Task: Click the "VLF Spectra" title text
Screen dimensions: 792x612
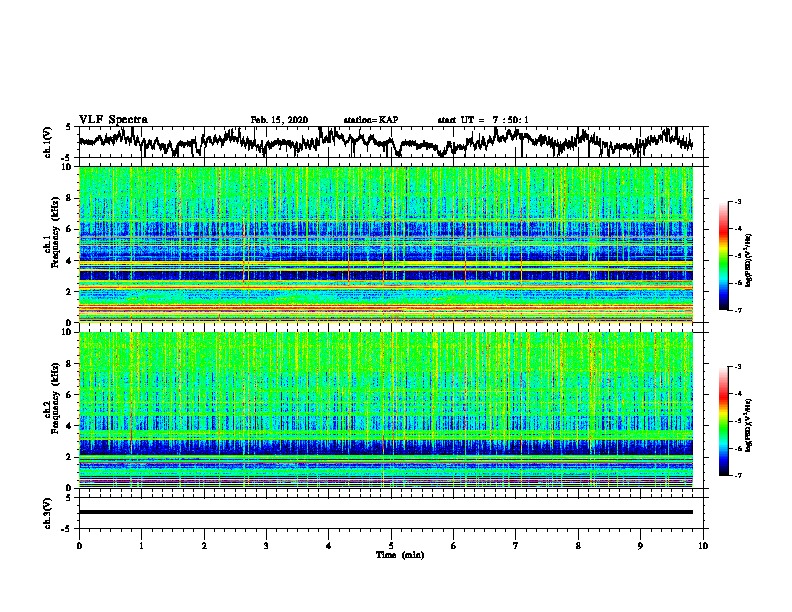Action: 113,119
